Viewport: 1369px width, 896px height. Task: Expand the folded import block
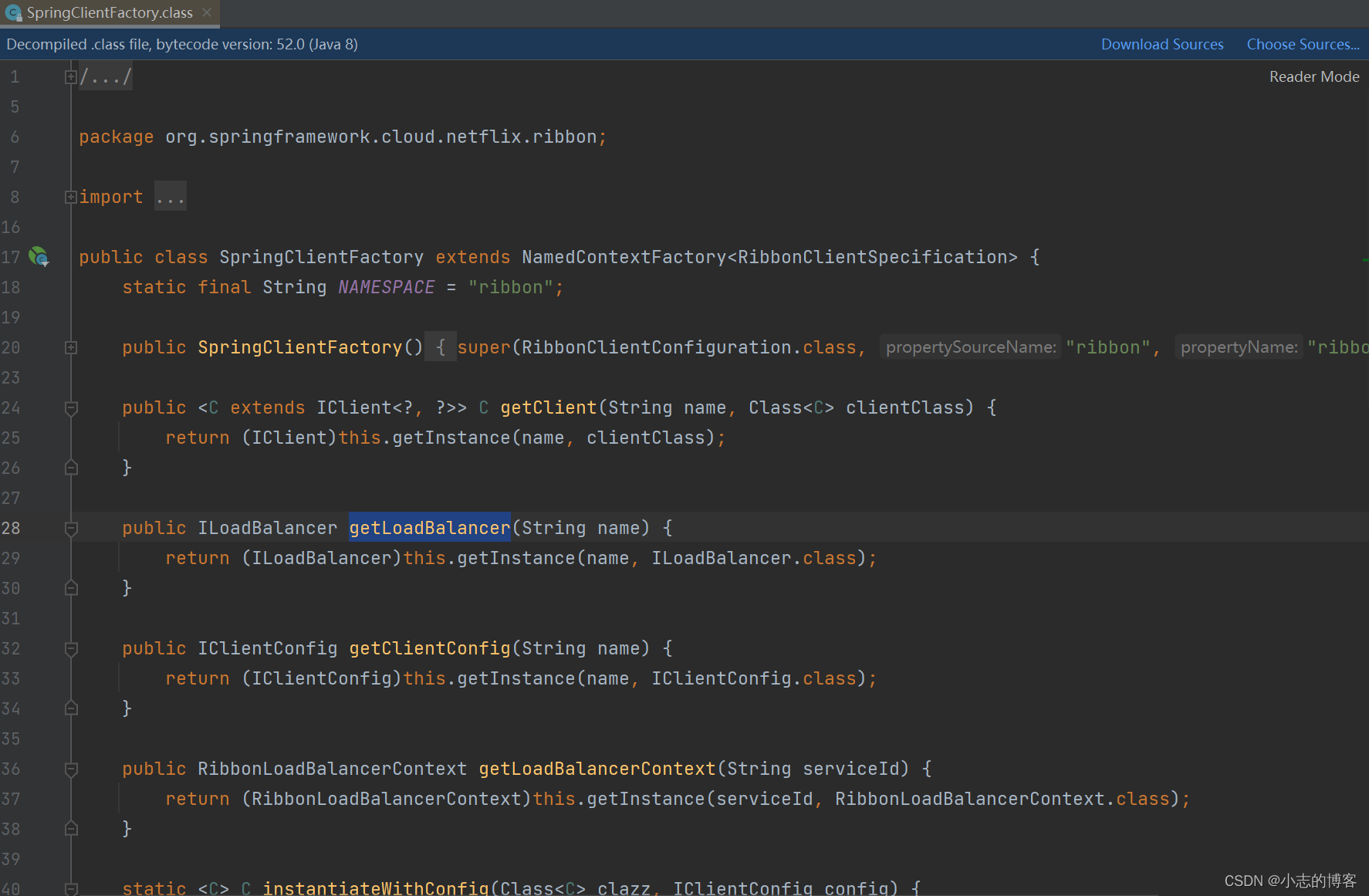pyautogui.click(x=71, y=197)
